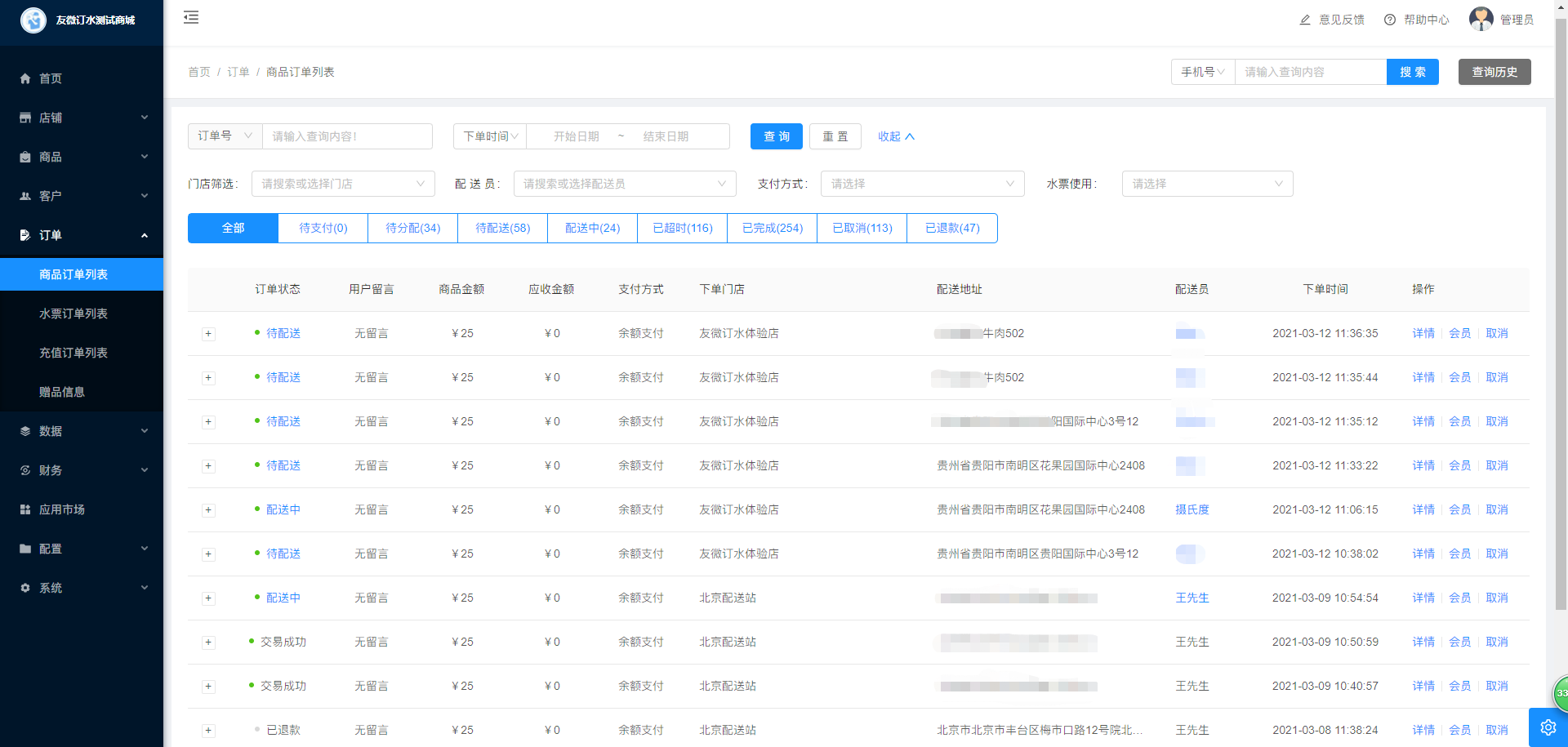Click the 订单号 query input field

tap(347, 136)
